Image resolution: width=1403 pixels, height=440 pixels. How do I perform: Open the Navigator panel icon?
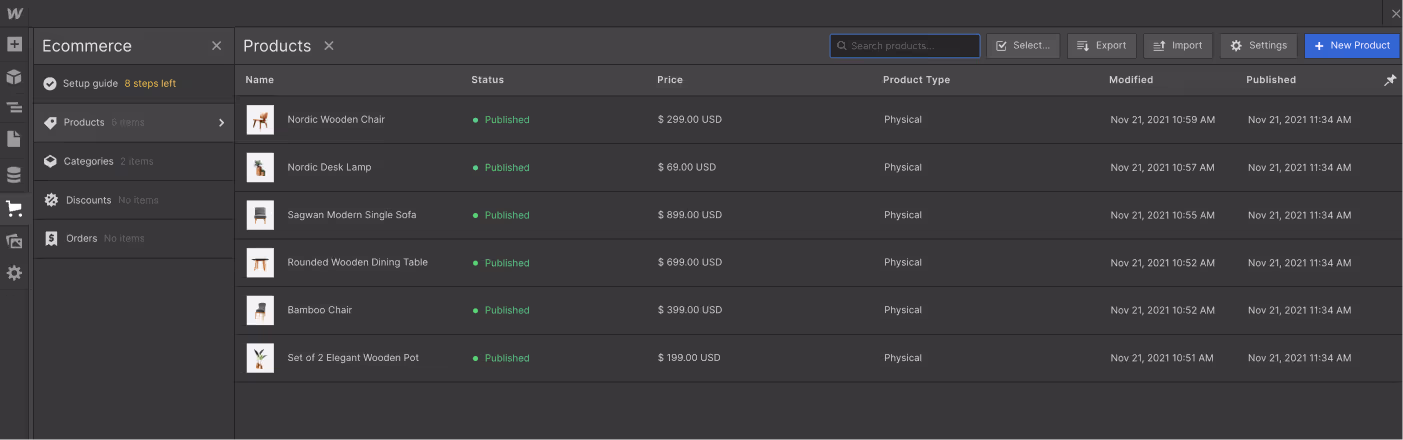[x=14, y=108]
